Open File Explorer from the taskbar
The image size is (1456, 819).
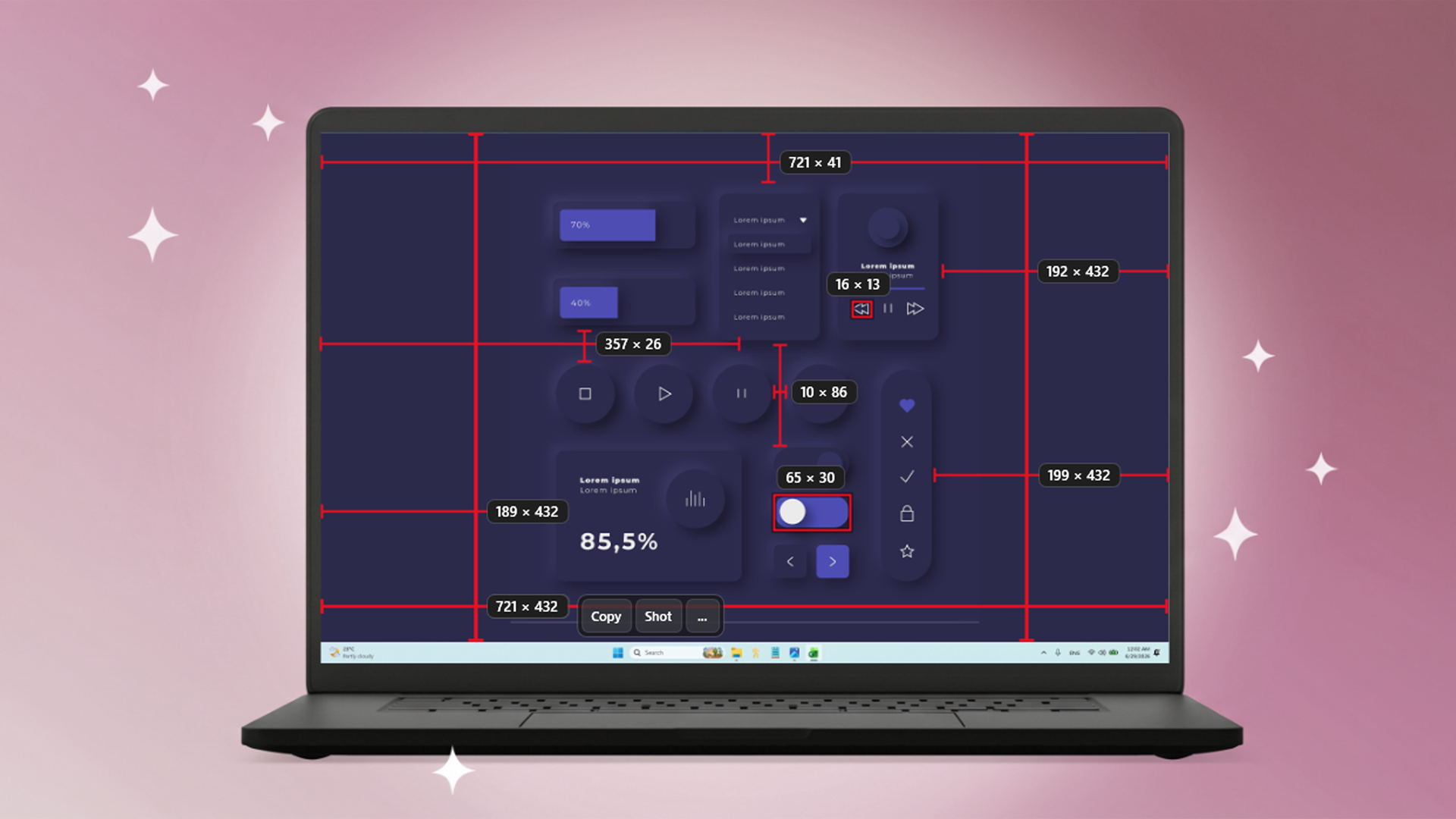click(736, 653)
